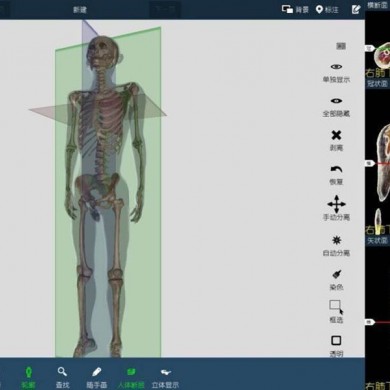The width and height of the screenshot is (390, 390).
Task: Activate the 手动分离 move-arrows tool
Action: coord(336,204)
